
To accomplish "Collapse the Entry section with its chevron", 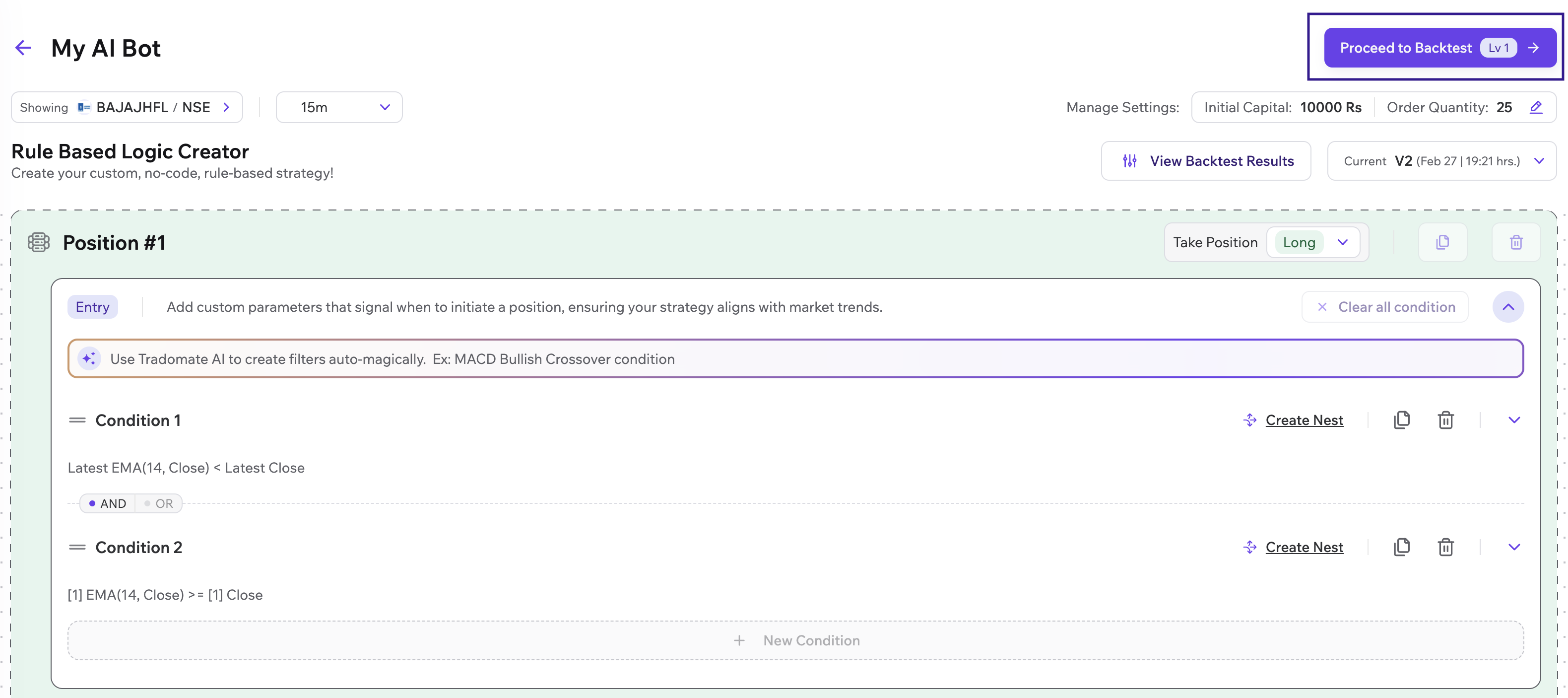I will [x=1508, y=307].
